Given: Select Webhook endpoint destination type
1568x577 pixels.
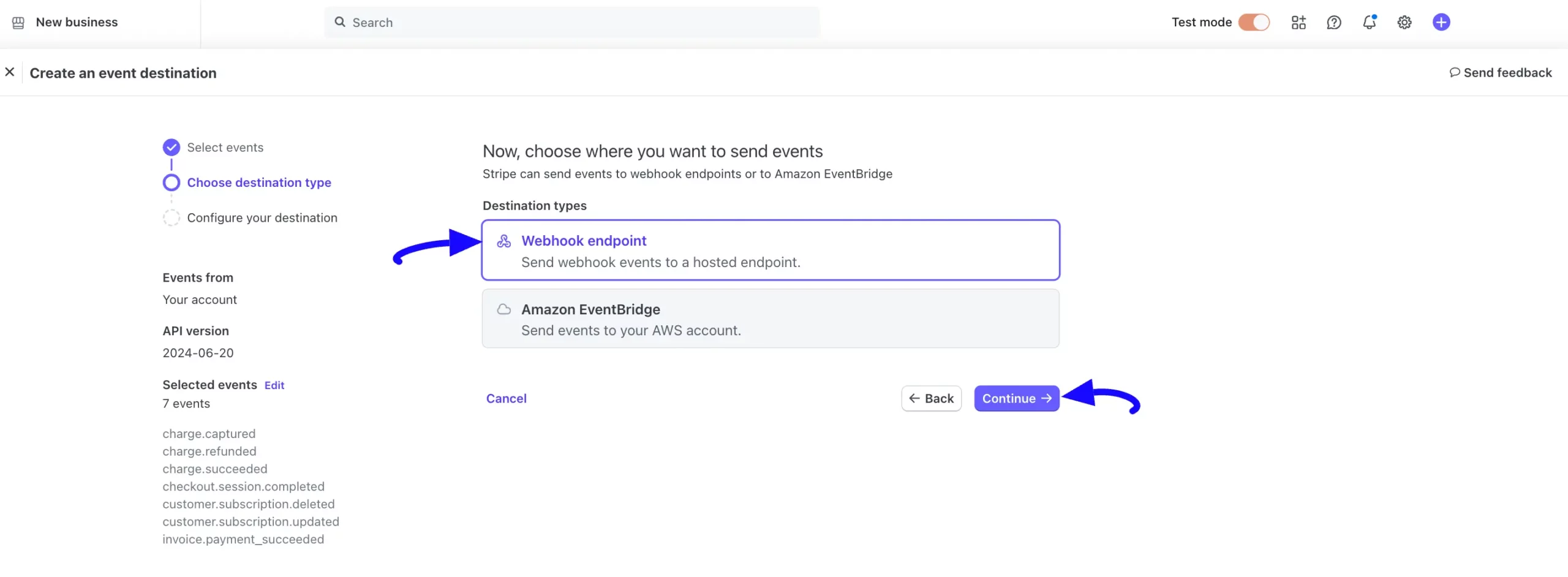Looking at the screenshot, I should (771, 251).
